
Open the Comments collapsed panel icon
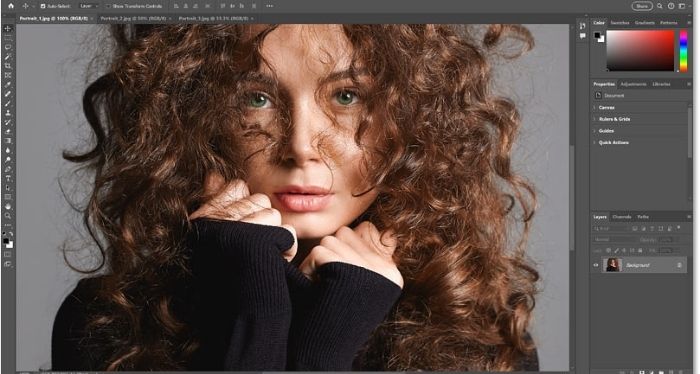pyautogui.click(x=582, y=36)
